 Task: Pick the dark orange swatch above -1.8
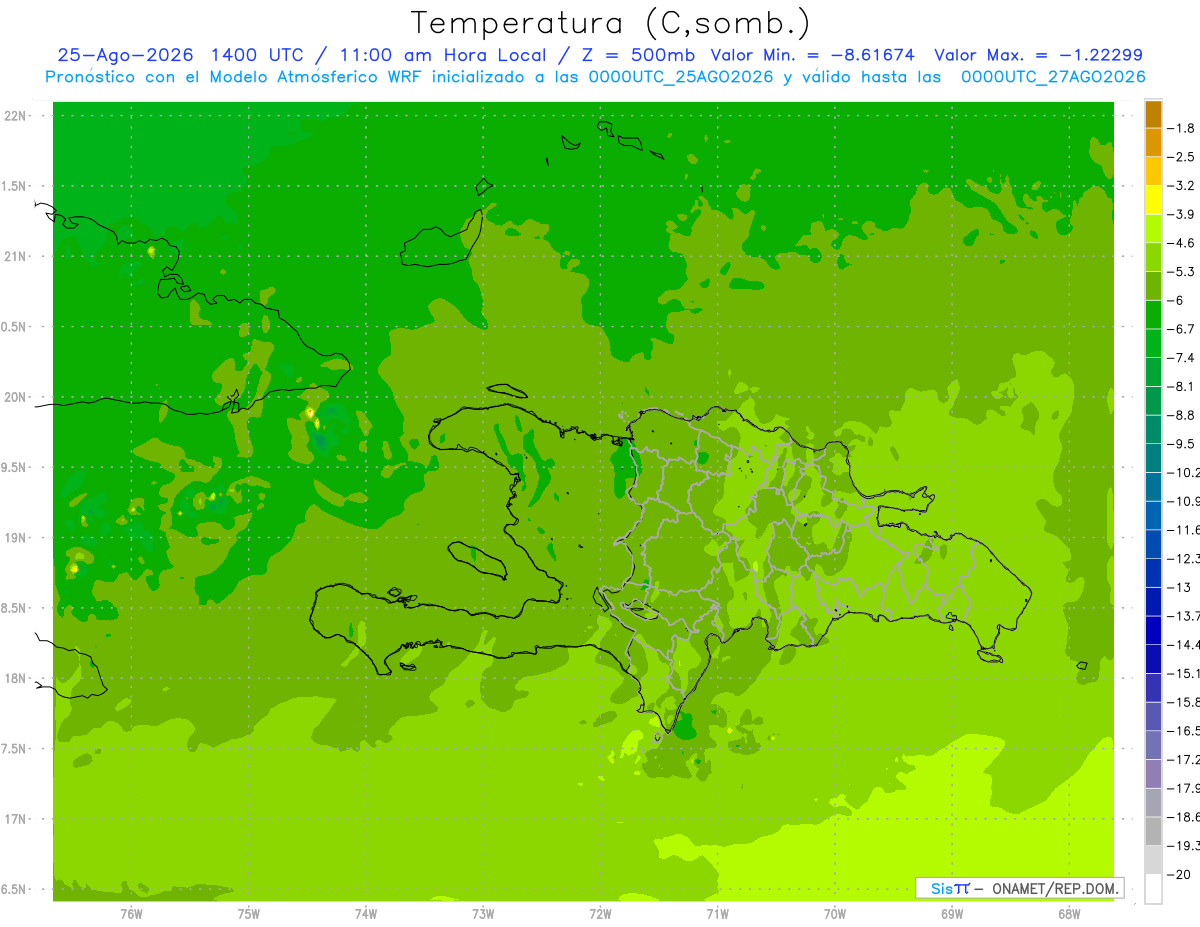click(x=1153, y=114)
